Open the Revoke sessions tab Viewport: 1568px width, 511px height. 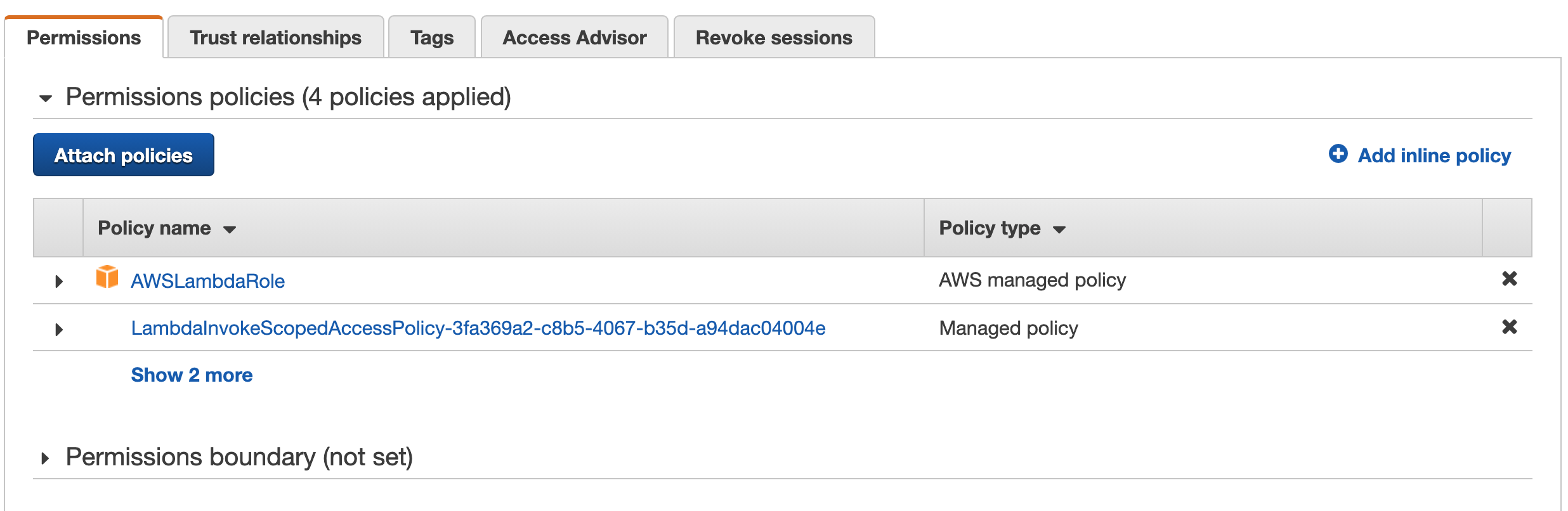tap(774, 37)
